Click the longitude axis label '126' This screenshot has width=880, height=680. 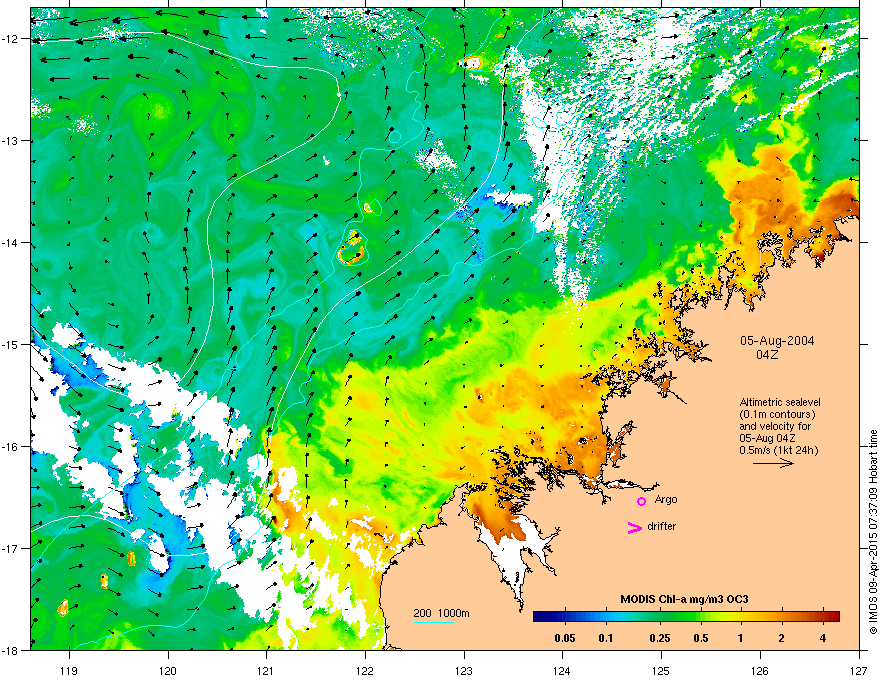tap(759, 670)
